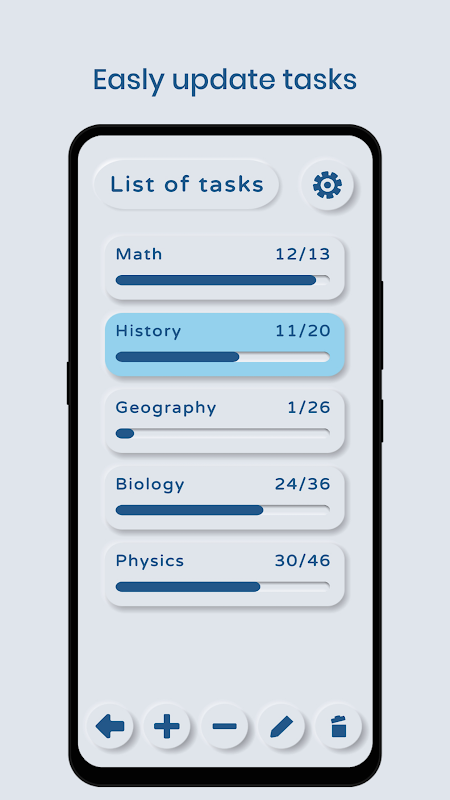
Task: Tap the minus icon to decrement
Action: tap(224, 726)
